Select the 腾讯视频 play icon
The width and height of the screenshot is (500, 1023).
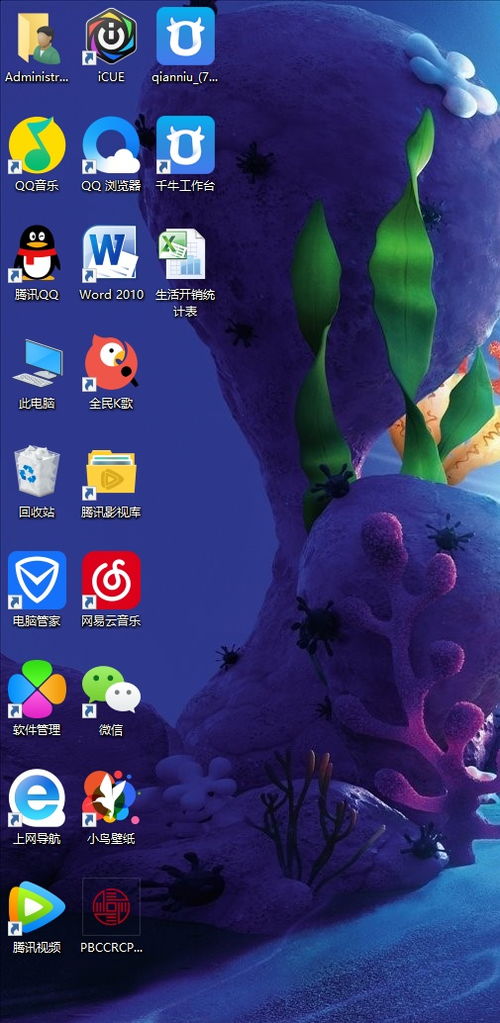point(37,906)
